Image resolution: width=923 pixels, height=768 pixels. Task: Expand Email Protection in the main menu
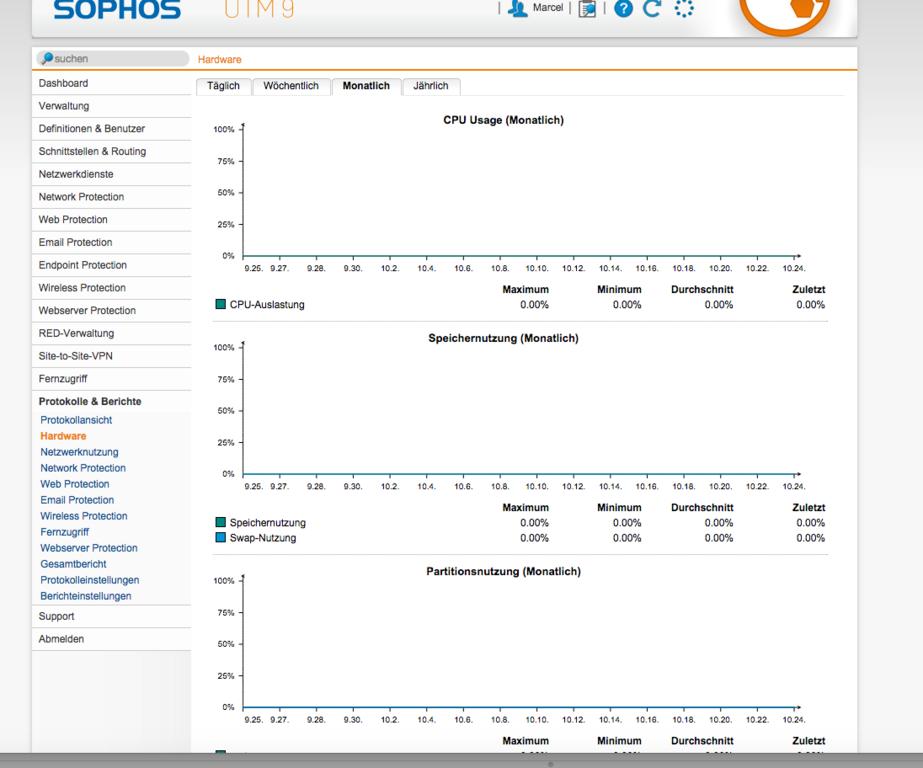[x=112, y=242]
